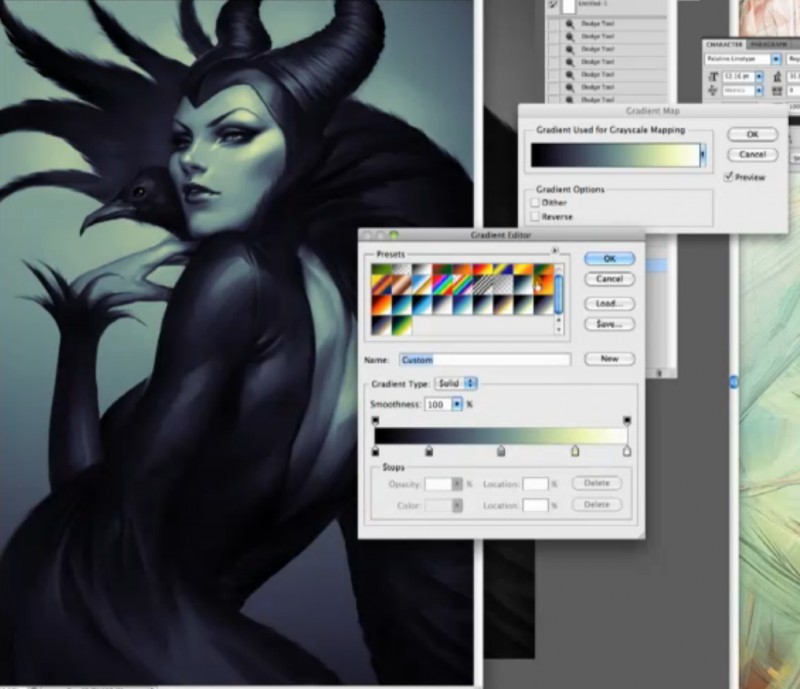Screen dimensions: 800x689
Task: Select the gray-teal middle color stop
Action: point(501,451)
